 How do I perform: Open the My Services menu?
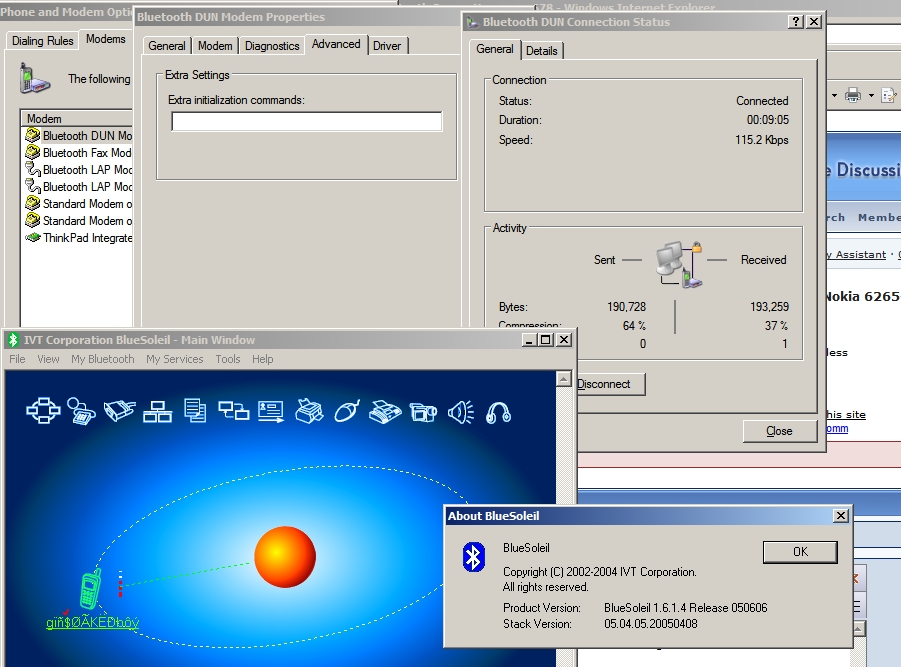(x=175, y=359)
